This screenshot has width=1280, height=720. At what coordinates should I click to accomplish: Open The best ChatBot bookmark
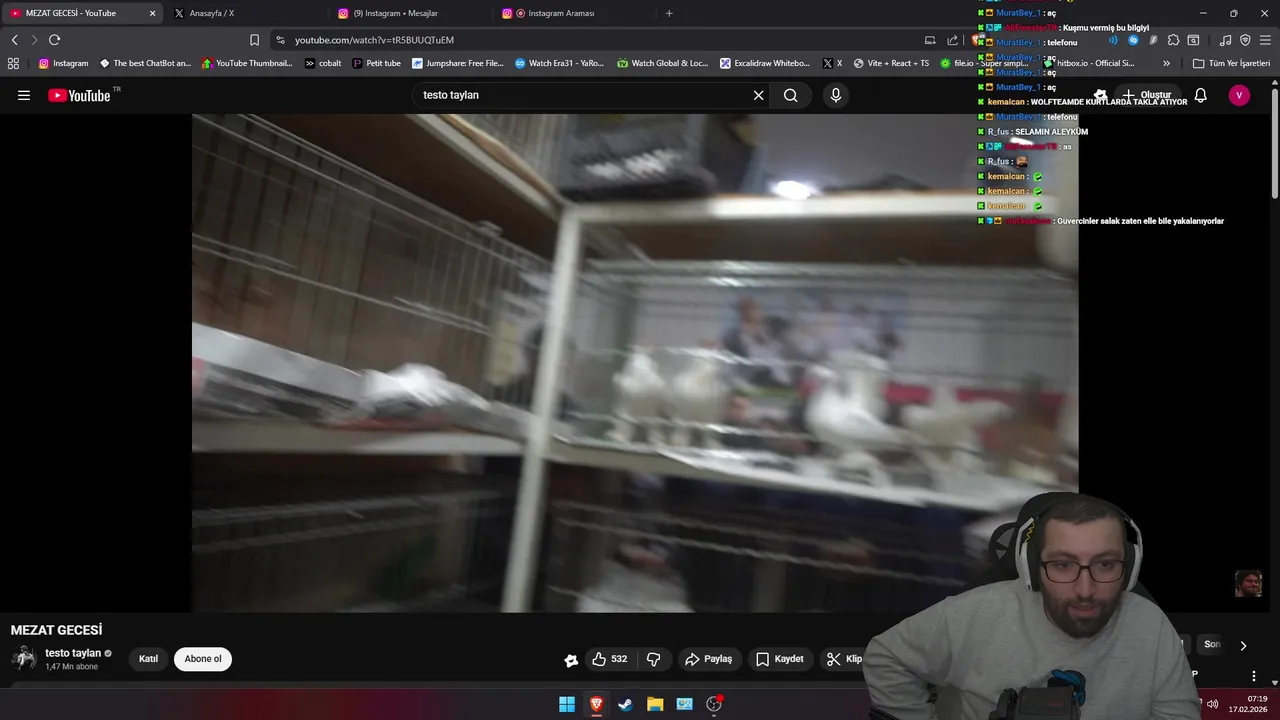point(145,63)
